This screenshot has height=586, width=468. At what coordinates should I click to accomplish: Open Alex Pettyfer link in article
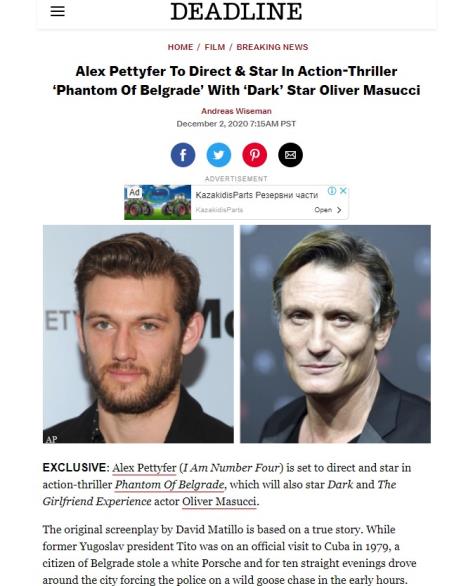click(144, 468)
